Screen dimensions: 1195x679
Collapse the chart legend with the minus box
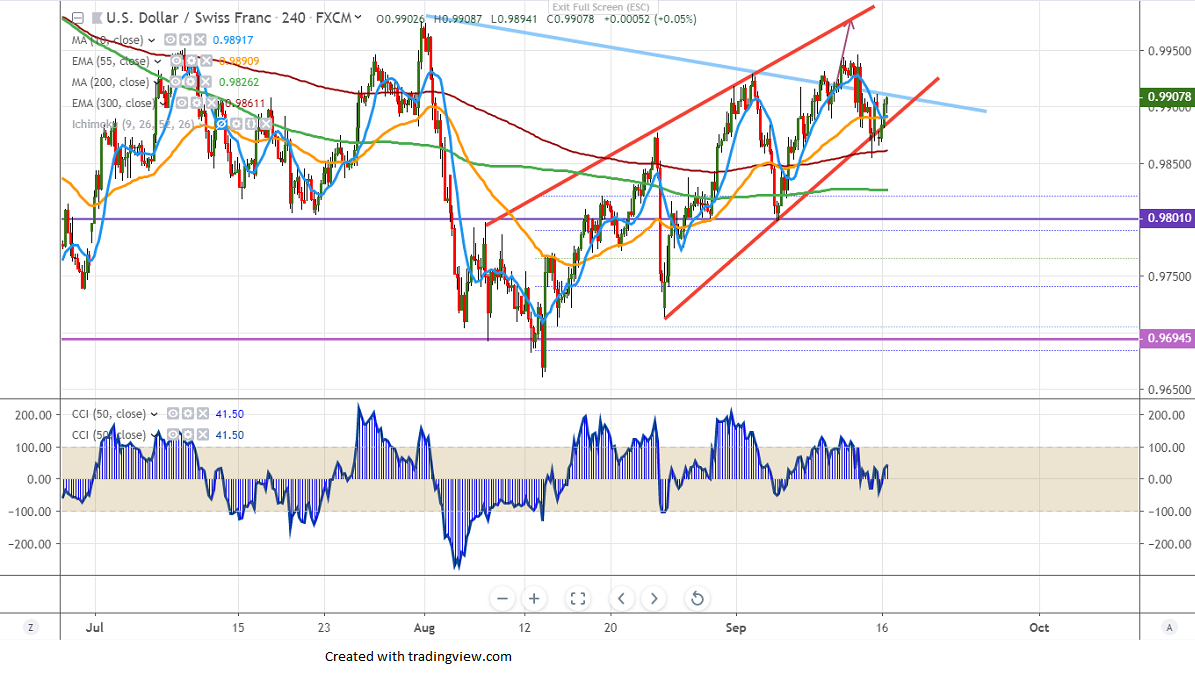point(77,18)
